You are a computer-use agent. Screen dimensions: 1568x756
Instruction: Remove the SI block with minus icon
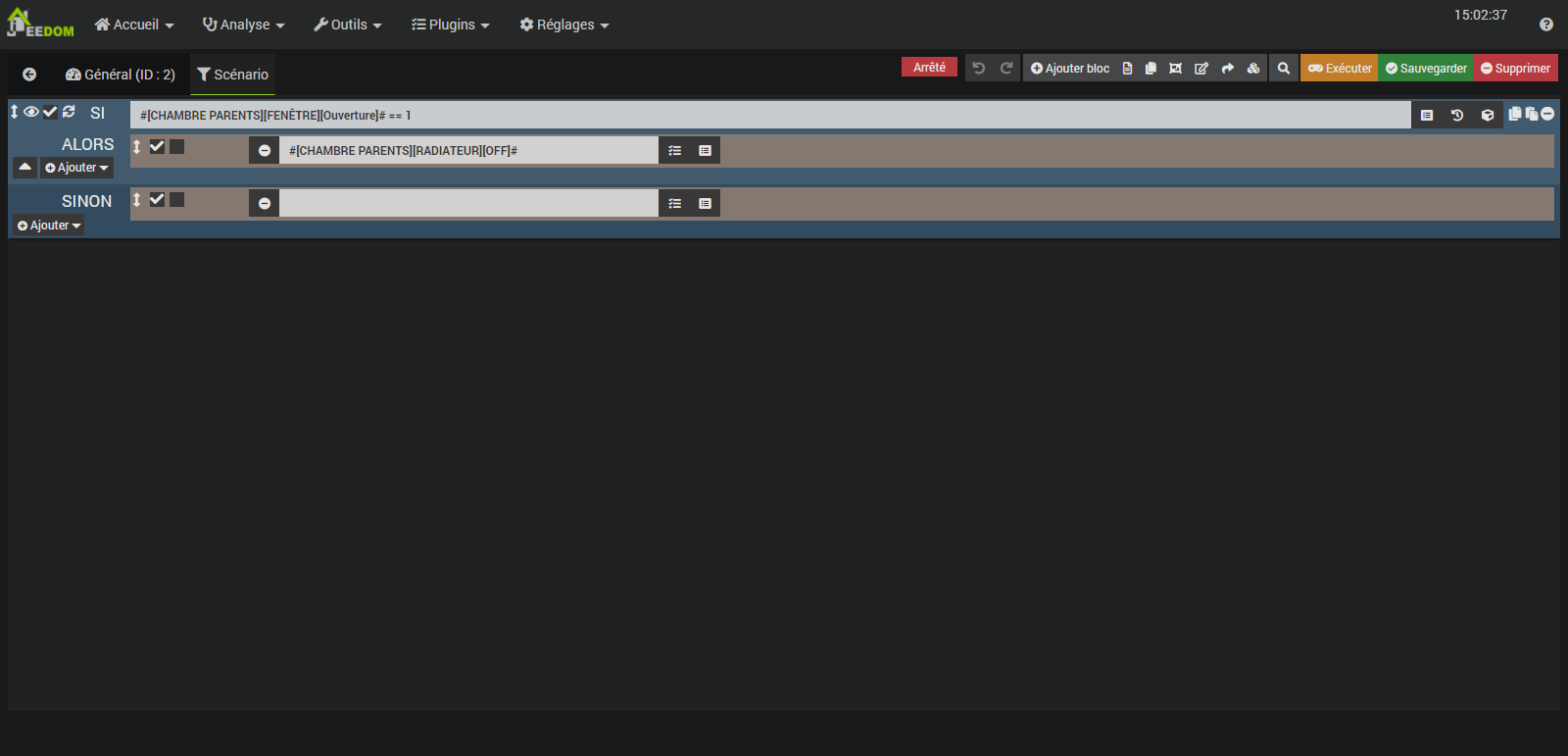(x=1547, y=114)
